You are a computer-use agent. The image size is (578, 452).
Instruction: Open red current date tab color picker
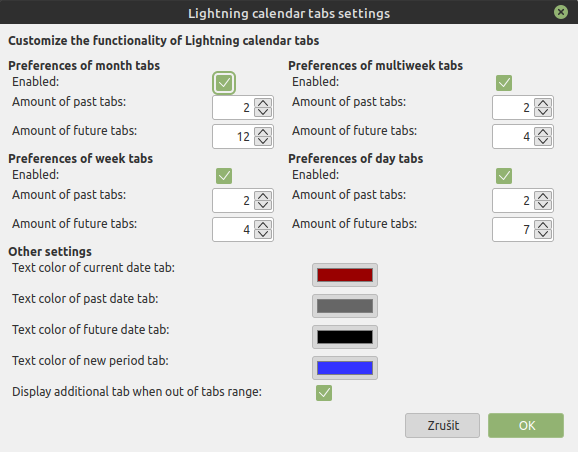[345, 275]
